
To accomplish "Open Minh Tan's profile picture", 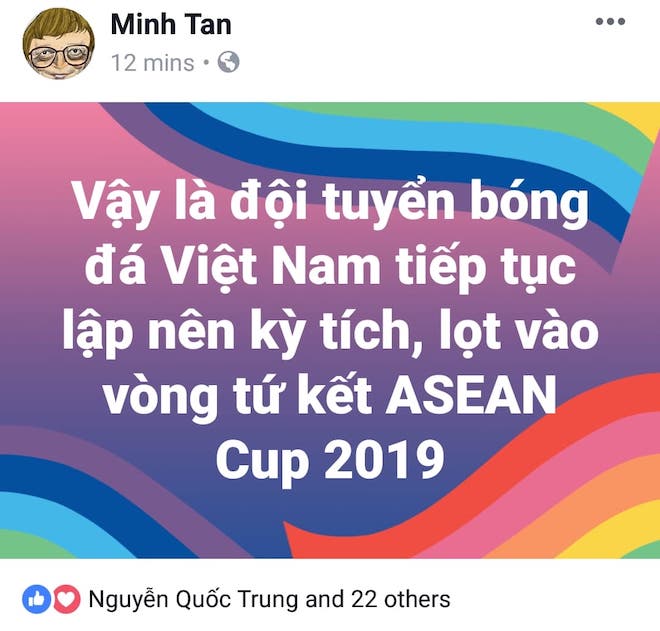I will pos(59,43).
